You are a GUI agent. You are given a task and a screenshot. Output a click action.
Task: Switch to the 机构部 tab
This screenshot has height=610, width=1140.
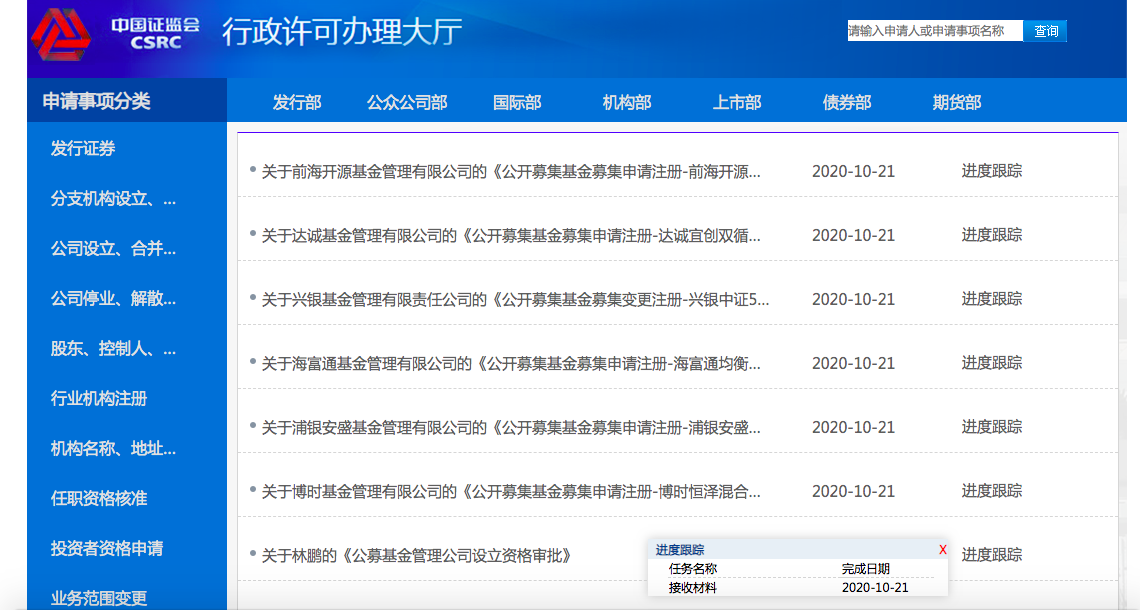[x=627, y=103]
